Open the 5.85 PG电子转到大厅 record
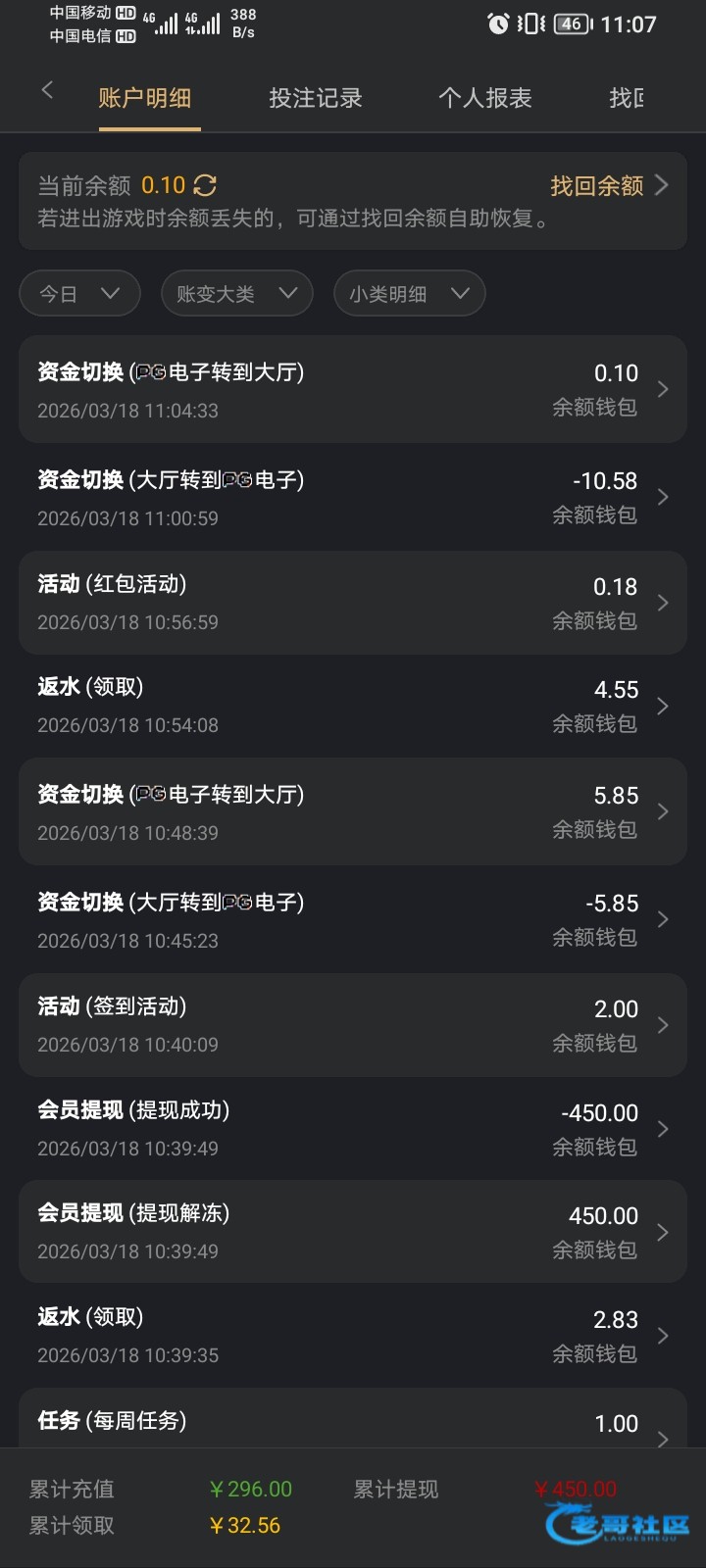The width and height of the screenshot is (706, 1568). tap(352, 811)
